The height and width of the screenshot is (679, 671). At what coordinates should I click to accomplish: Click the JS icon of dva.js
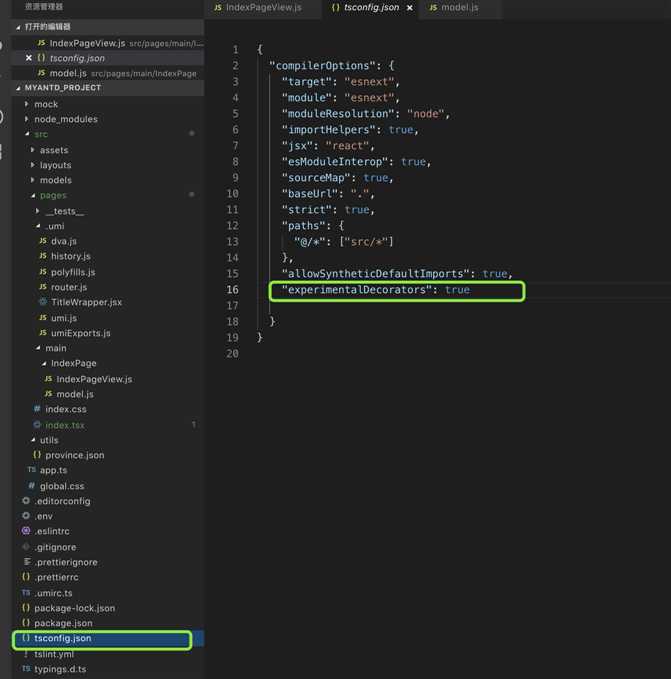pyautogui.click(x=43, y=241)
